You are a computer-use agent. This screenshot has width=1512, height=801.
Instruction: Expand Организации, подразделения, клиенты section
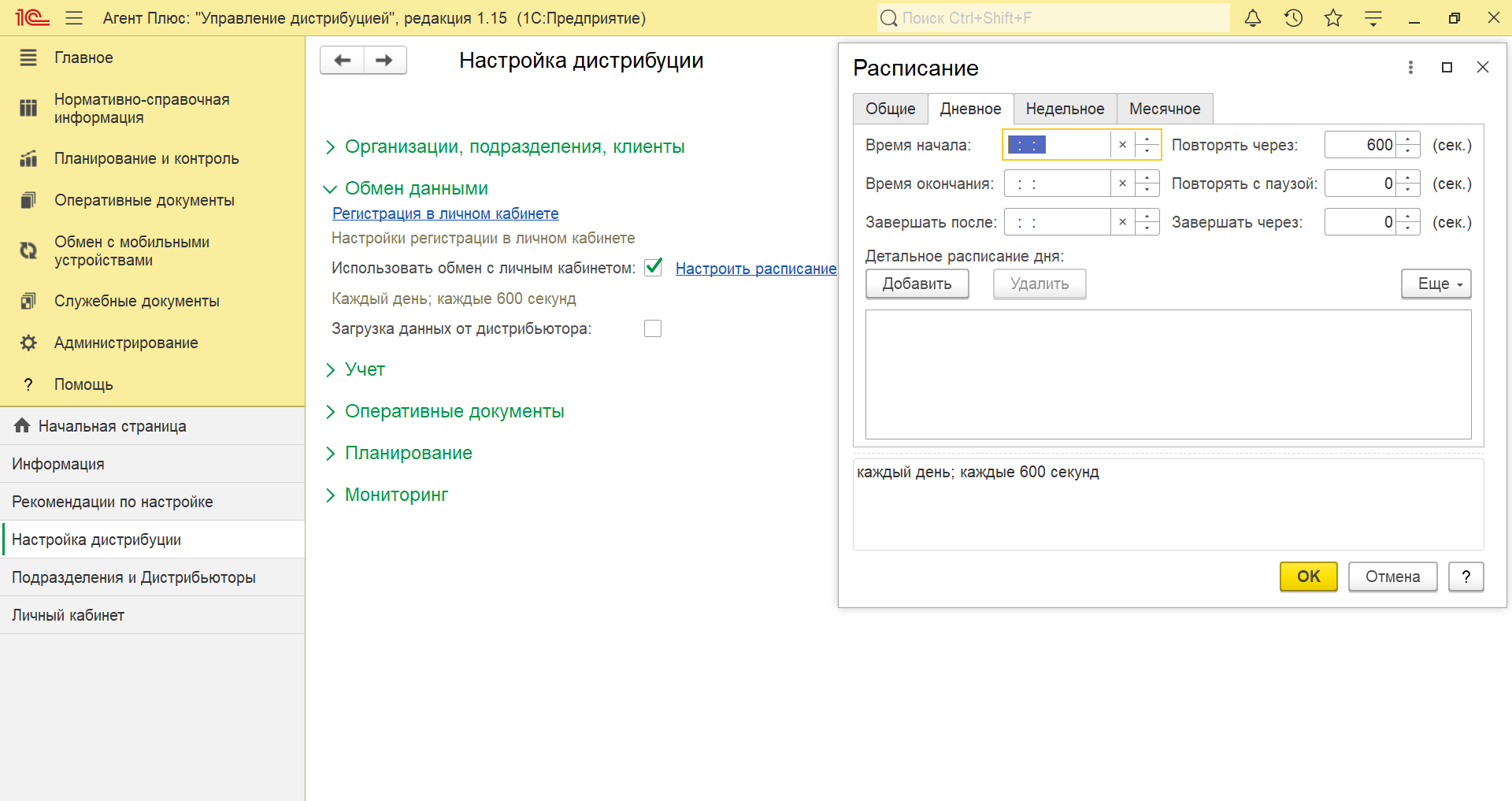[330, 147]
